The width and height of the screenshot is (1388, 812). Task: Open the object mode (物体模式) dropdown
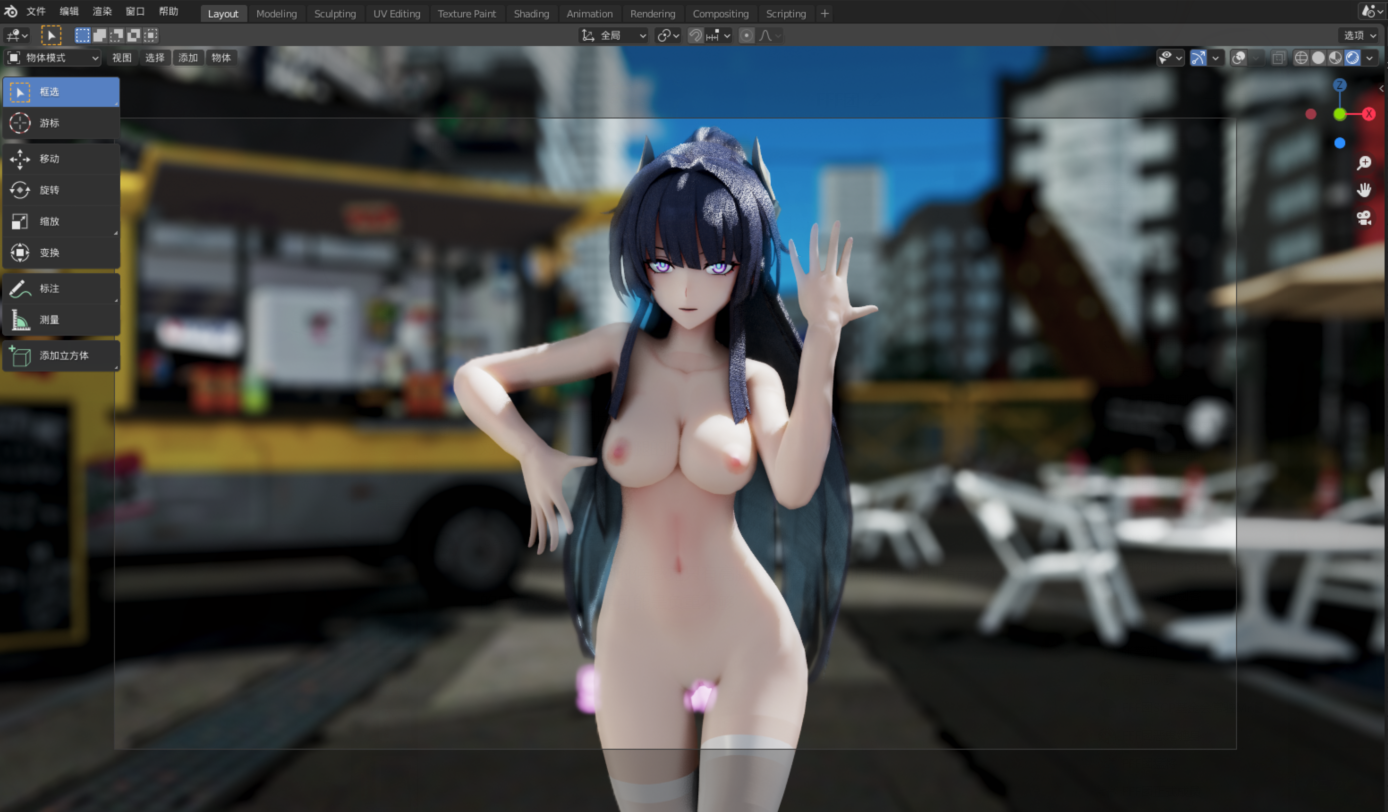click(53, 58)
